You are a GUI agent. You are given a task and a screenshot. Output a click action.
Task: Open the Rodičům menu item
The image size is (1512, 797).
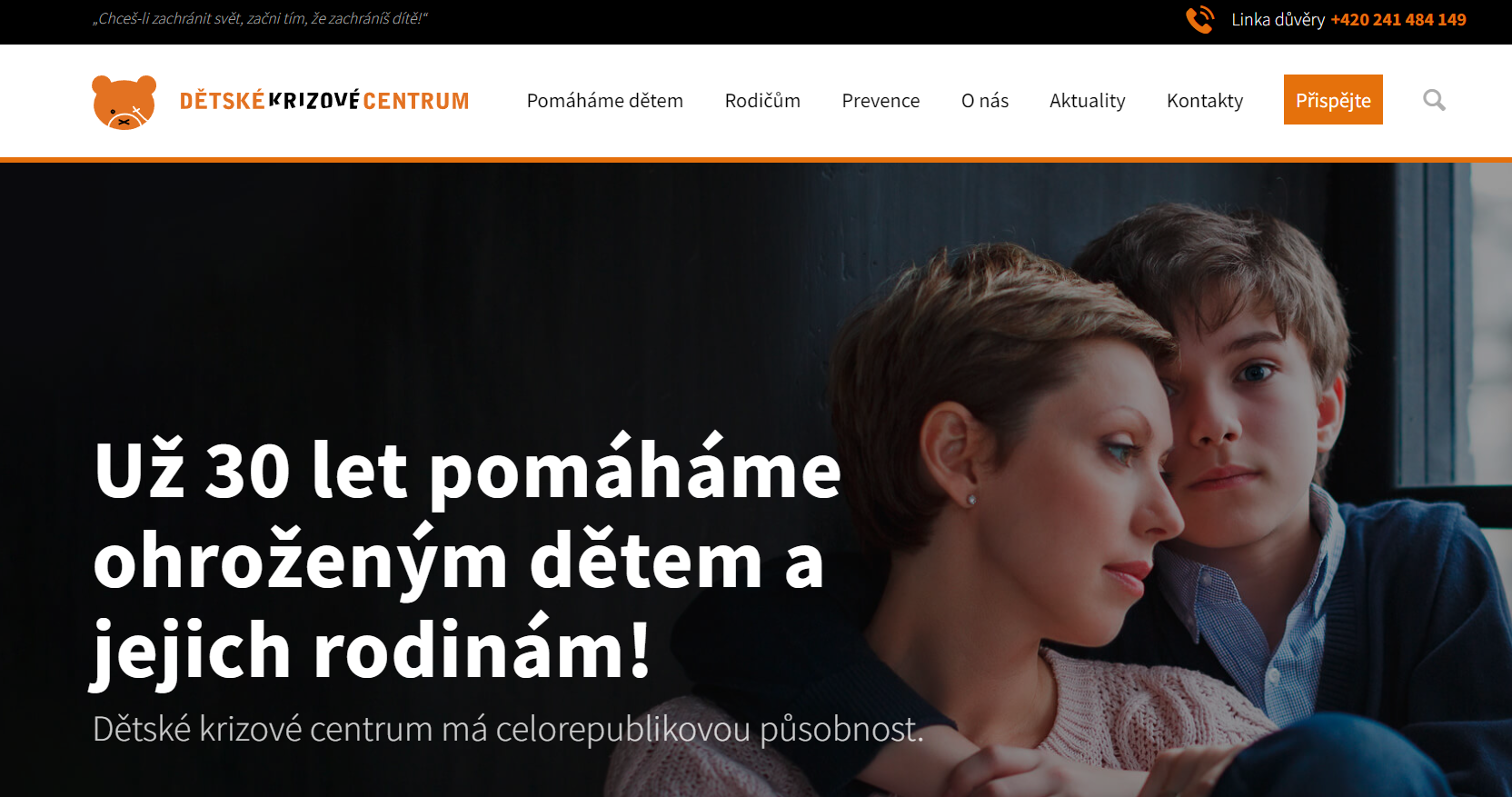pyautogui.click(x=762, y=100)
